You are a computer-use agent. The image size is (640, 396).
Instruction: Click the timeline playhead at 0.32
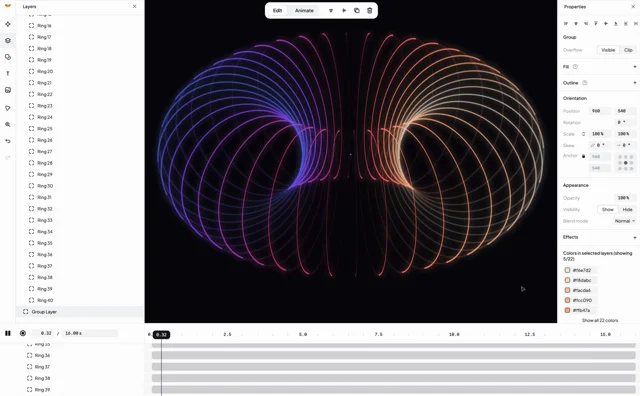click(162, 335)
